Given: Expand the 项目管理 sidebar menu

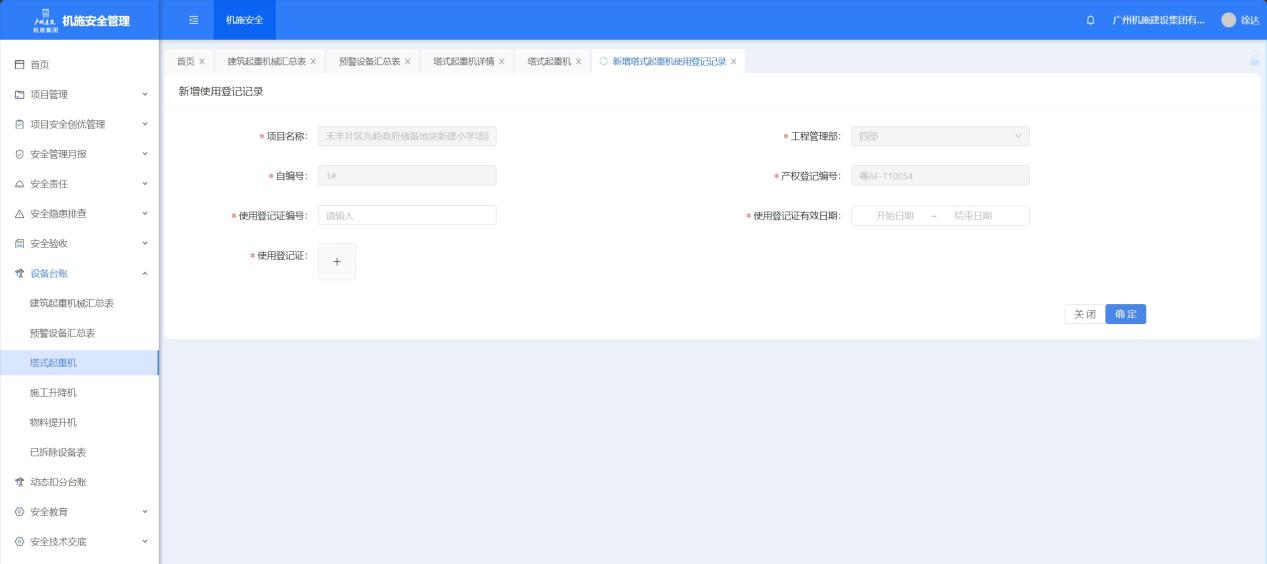Looking at the screenshot, I should [78, 95].
